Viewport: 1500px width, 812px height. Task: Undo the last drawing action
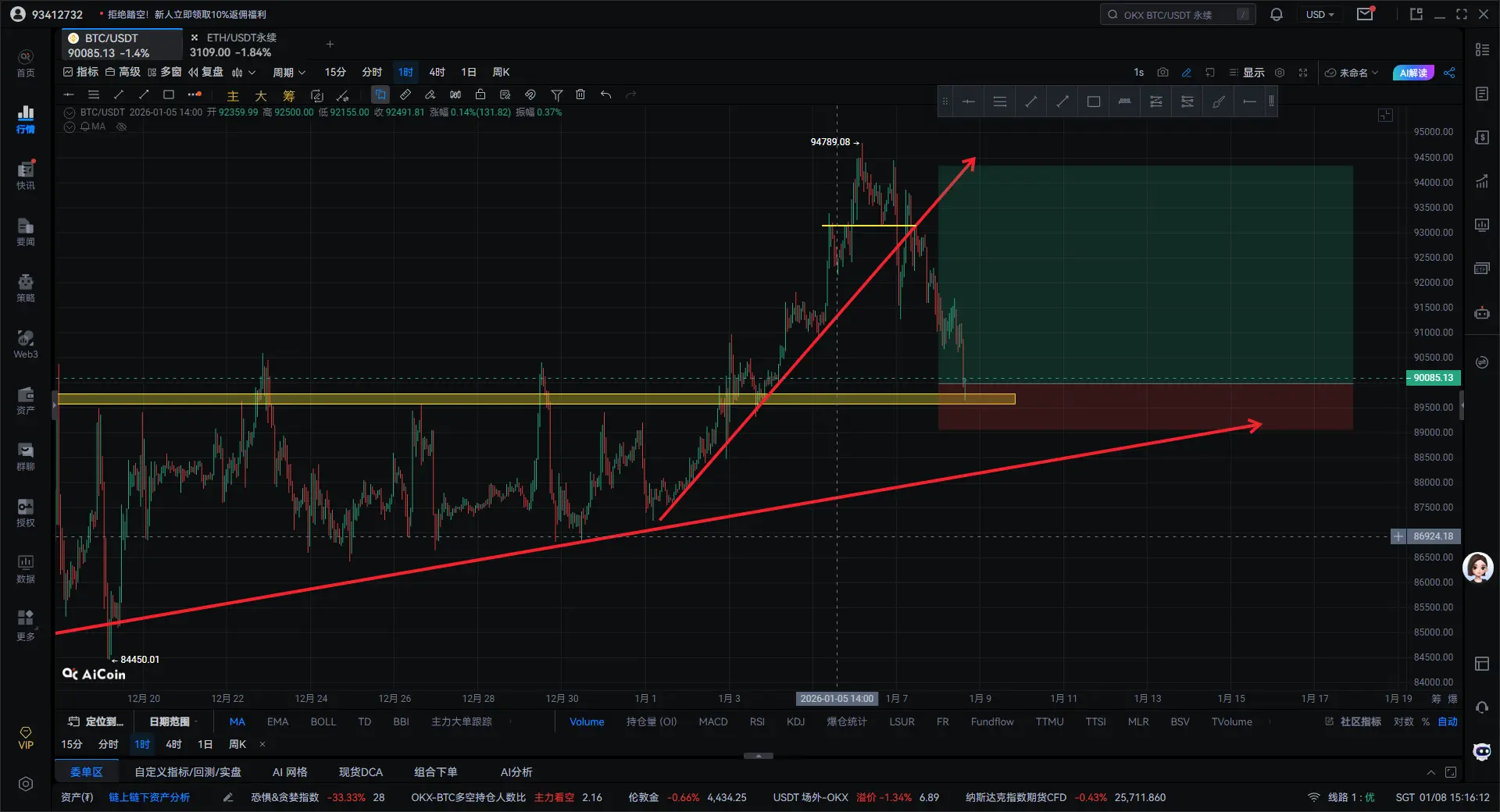click(605, 94)
